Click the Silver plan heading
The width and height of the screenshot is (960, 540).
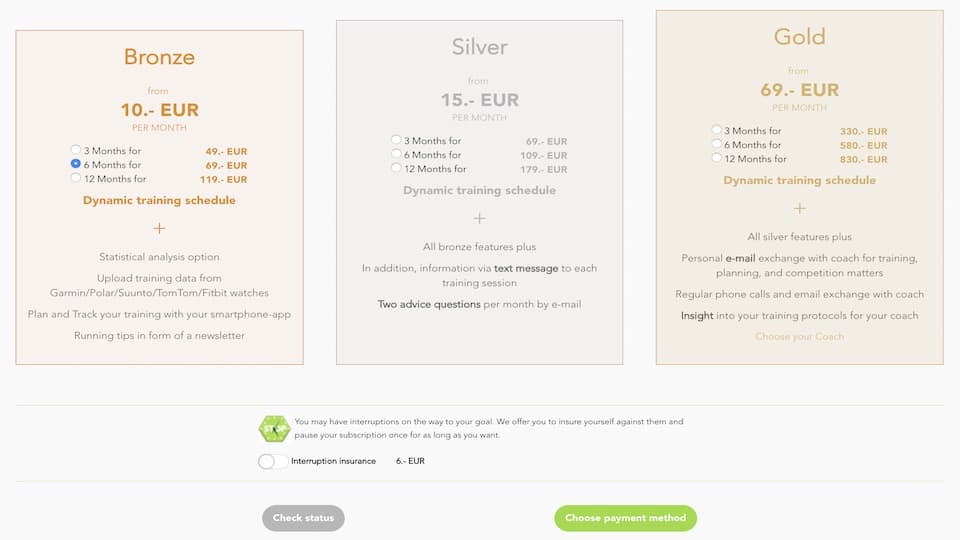[x=479, y=47]
